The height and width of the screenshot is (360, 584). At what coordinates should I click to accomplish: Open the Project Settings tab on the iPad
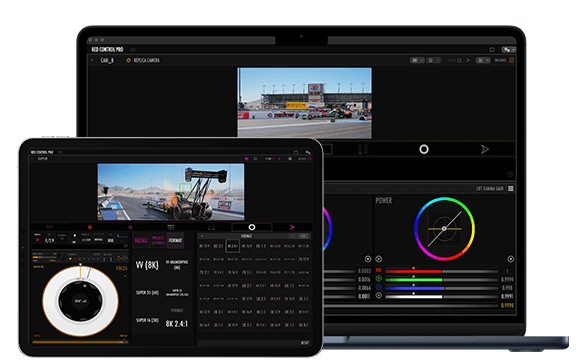[158, 240]
